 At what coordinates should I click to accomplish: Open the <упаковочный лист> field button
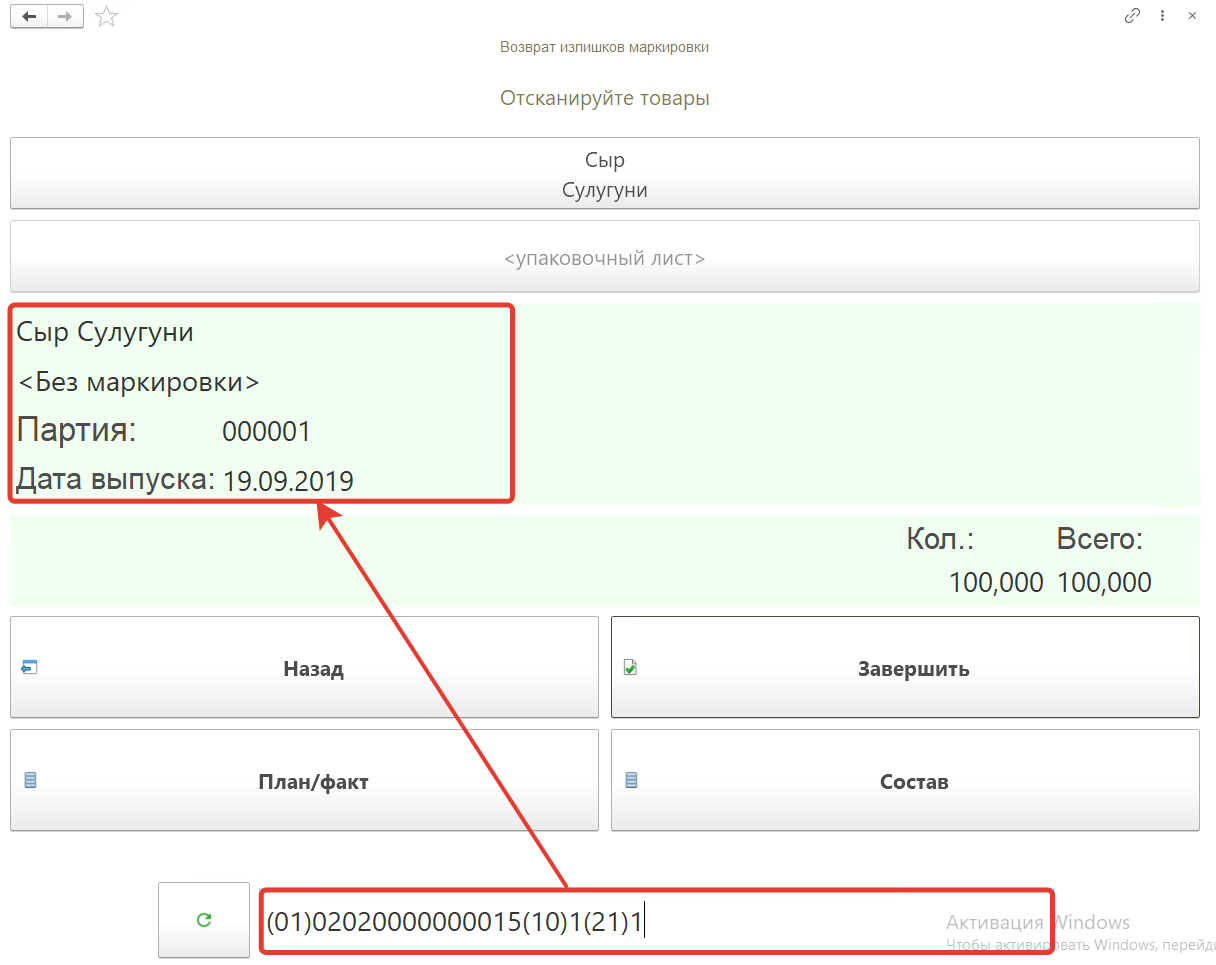pyautogui.click(x=604, y=258)
